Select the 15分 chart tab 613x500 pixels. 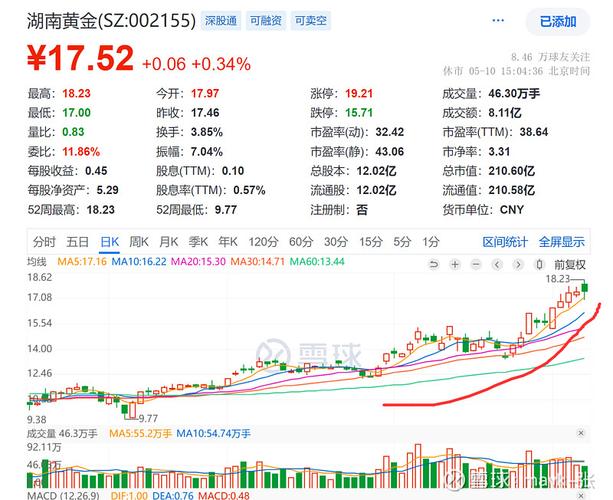[x=371, y=242]
